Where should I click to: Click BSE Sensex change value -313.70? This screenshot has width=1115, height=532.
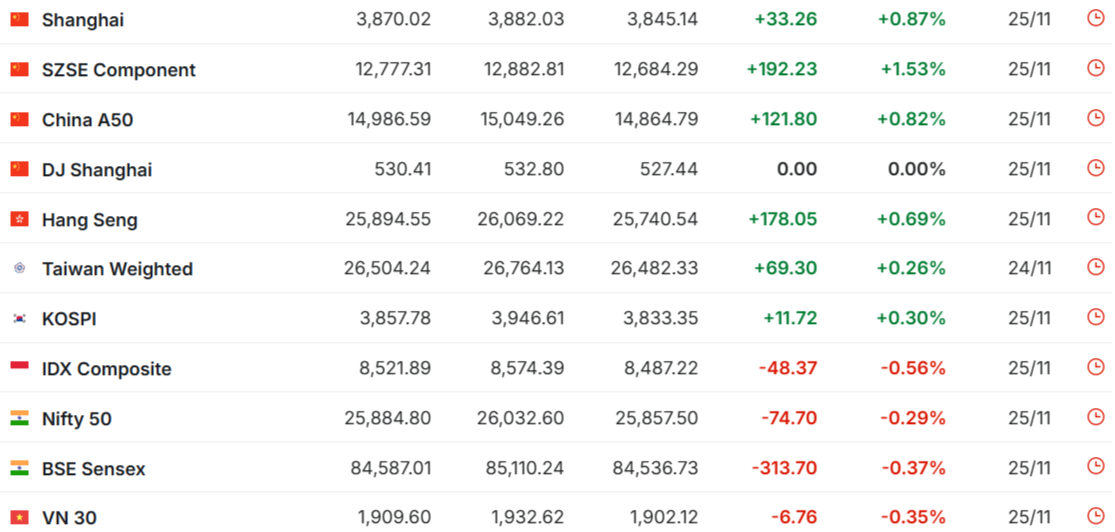pos(787,468)
